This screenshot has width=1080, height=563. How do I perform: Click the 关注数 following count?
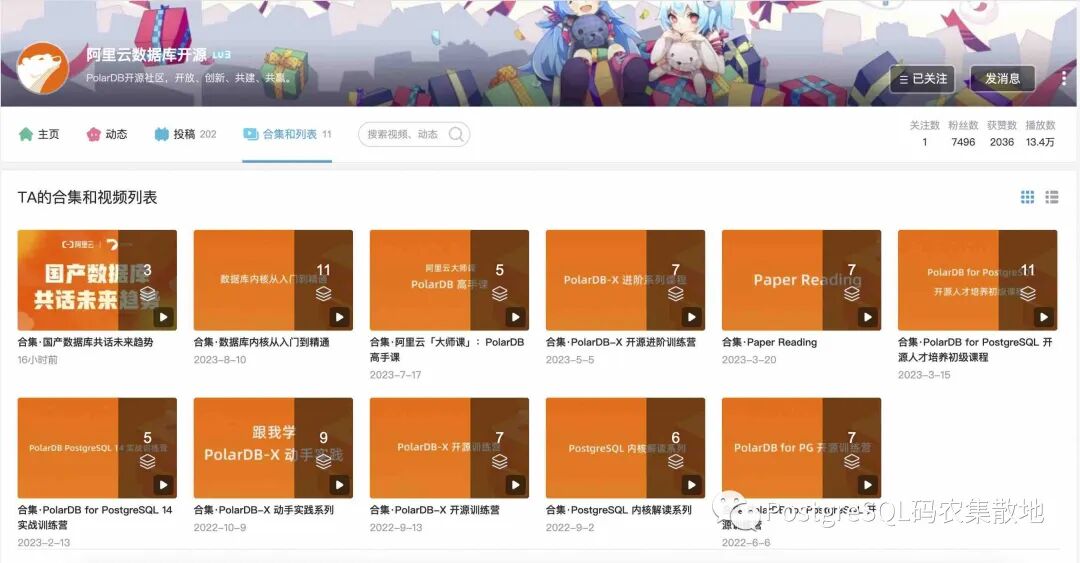(924, 134)
